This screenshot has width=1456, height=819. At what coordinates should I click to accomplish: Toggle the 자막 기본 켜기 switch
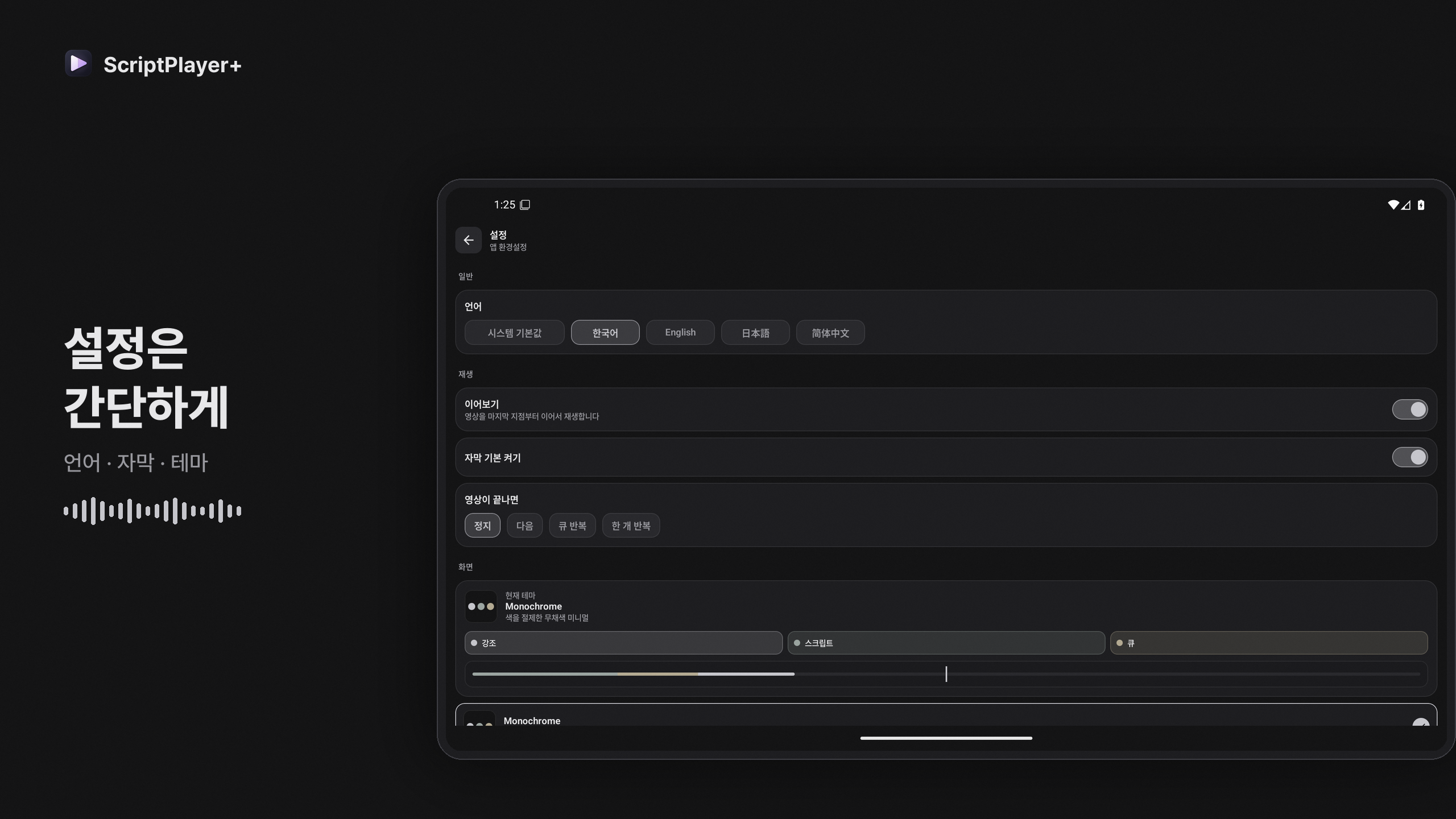click(1410, 457)
